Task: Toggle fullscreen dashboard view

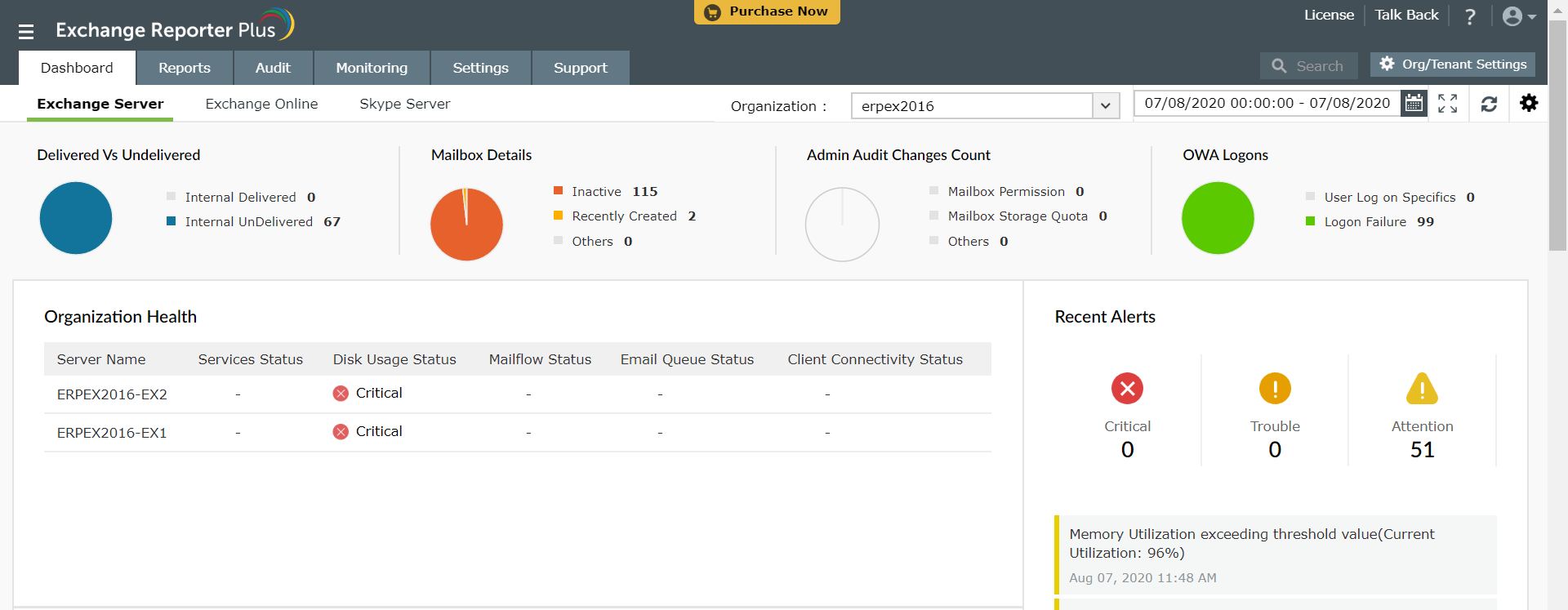Action: [x=1447, y=104]
